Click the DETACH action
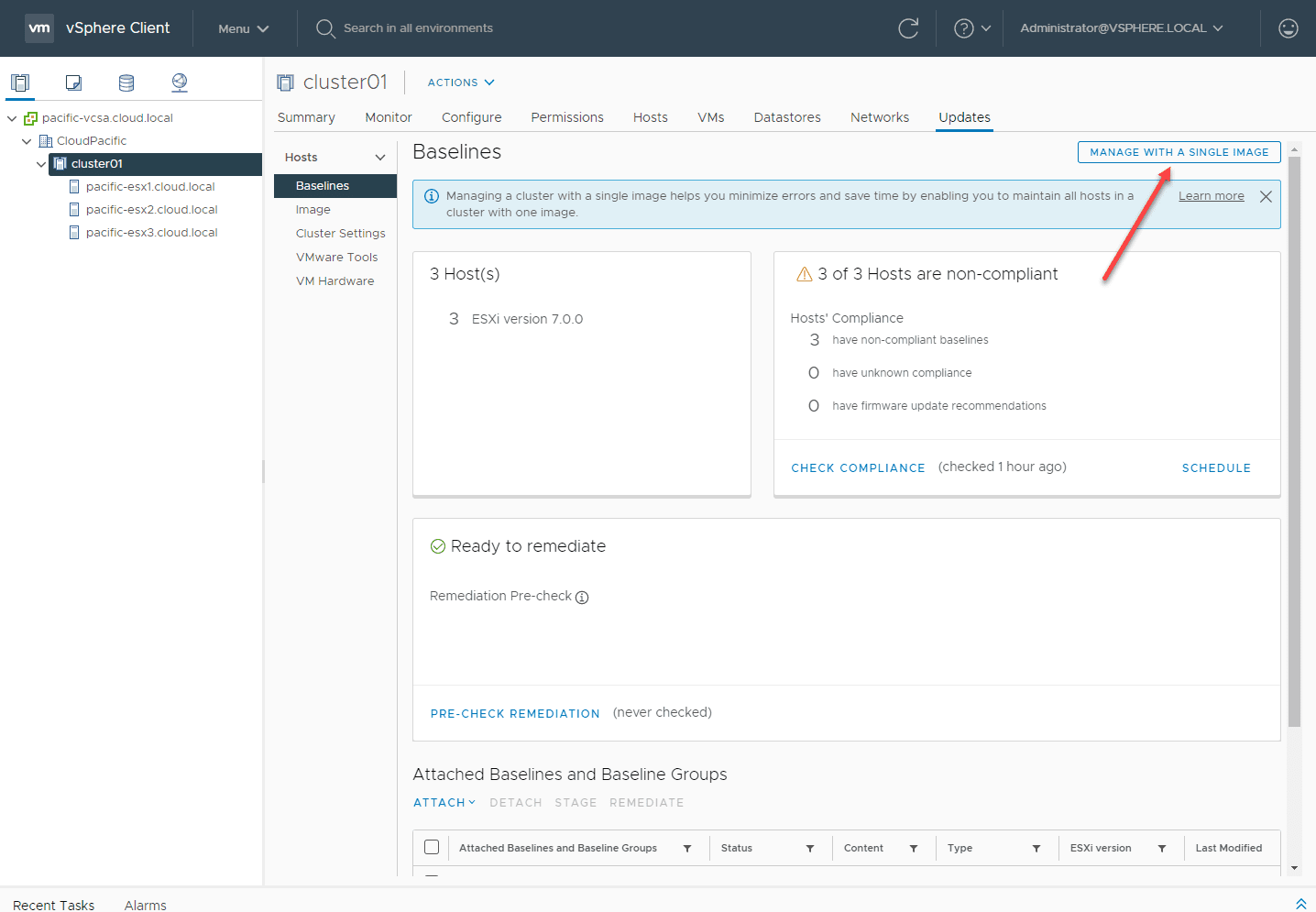This screenshot has height=912, width=1316. point(516,803)
